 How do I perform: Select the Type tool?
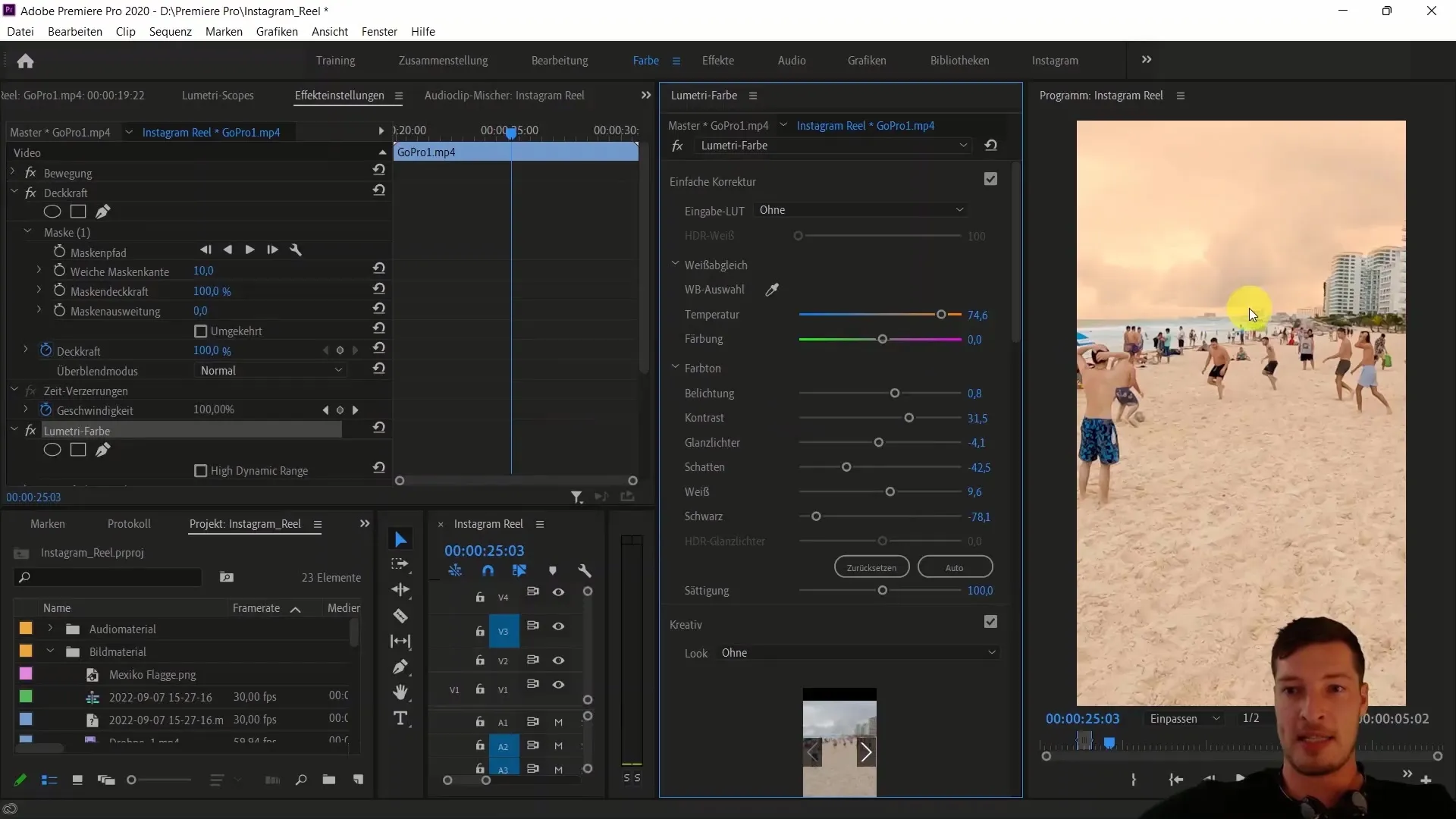tap(400, 718)
